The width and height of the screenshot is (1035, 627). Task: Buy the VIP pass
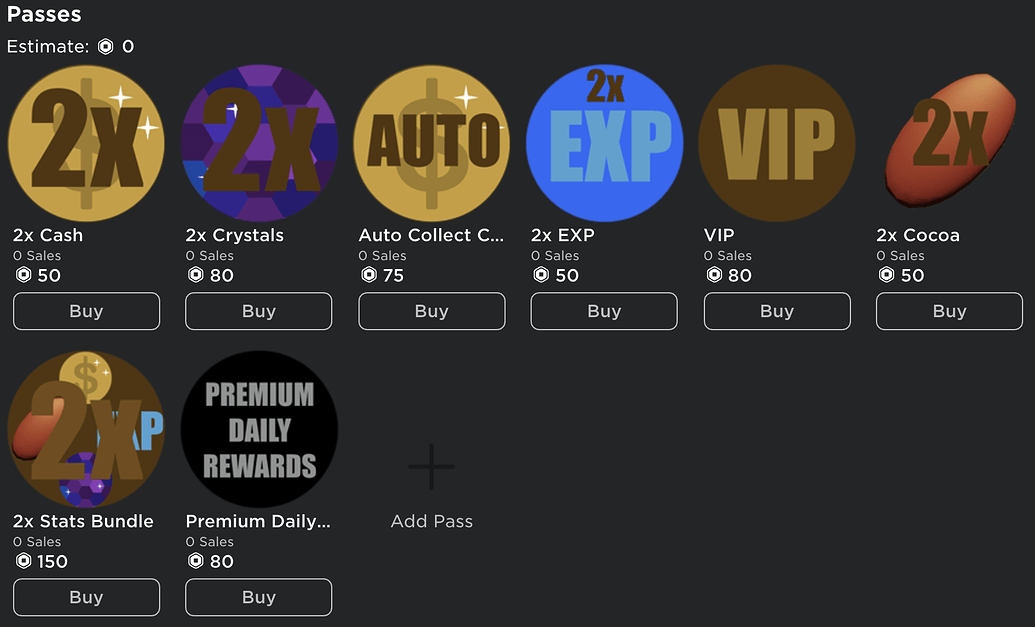coord(777,311)
